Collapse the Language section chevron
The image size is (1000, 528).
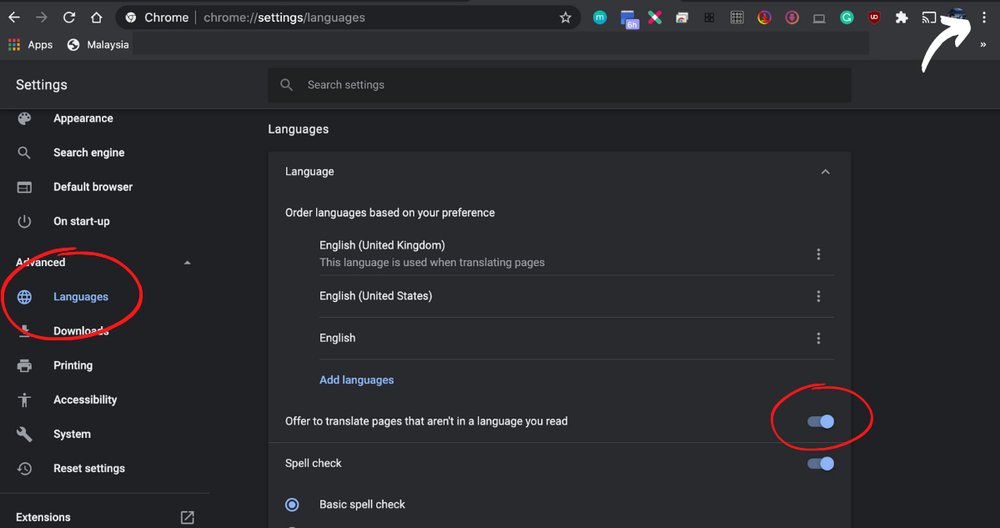click(x=825, y=172)
